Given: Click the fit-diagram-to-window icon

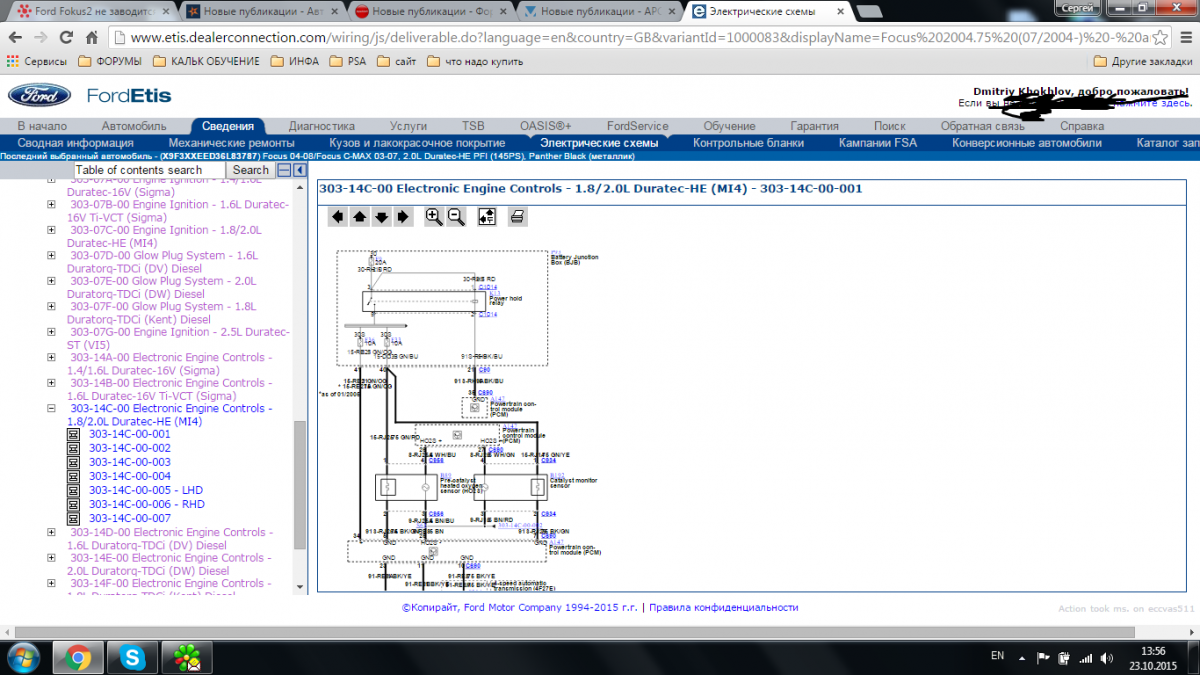Looking at the screenshot, I should 487,217.
